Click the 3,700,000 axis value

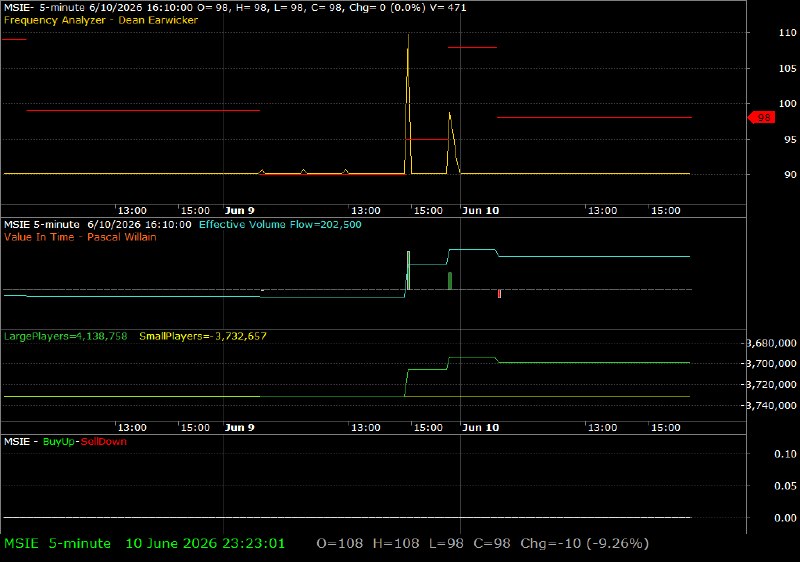pyautogui.click(x=771, y=364)
